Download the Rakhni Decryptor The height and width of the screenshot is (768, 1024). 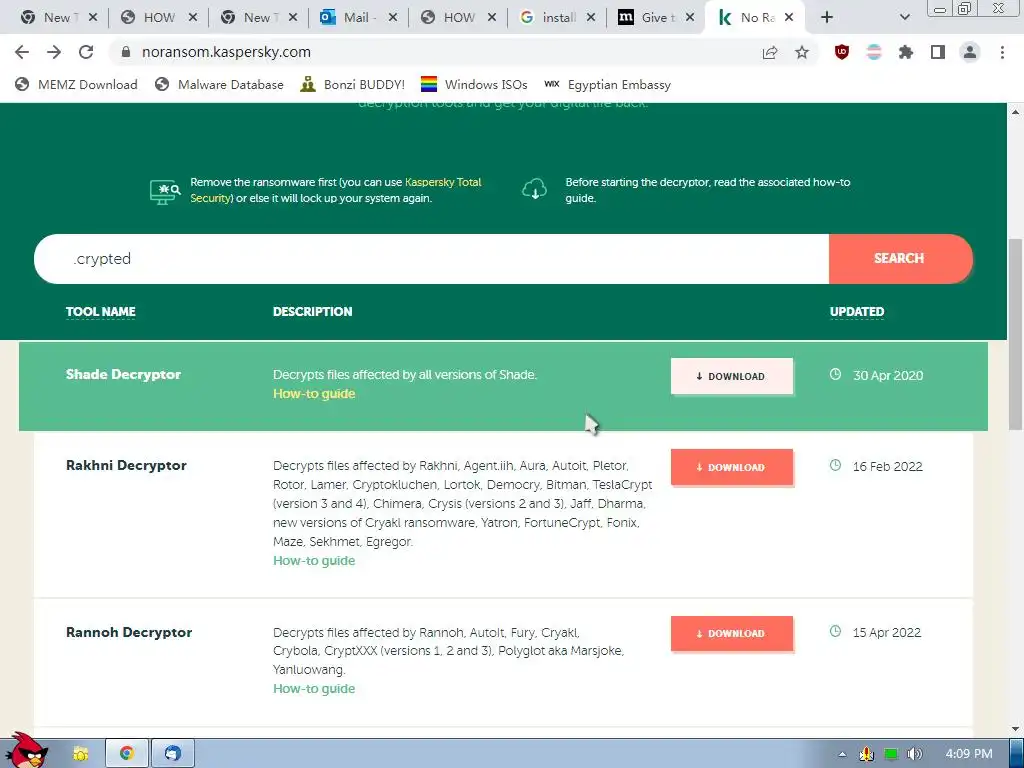[x=731, y=467]
